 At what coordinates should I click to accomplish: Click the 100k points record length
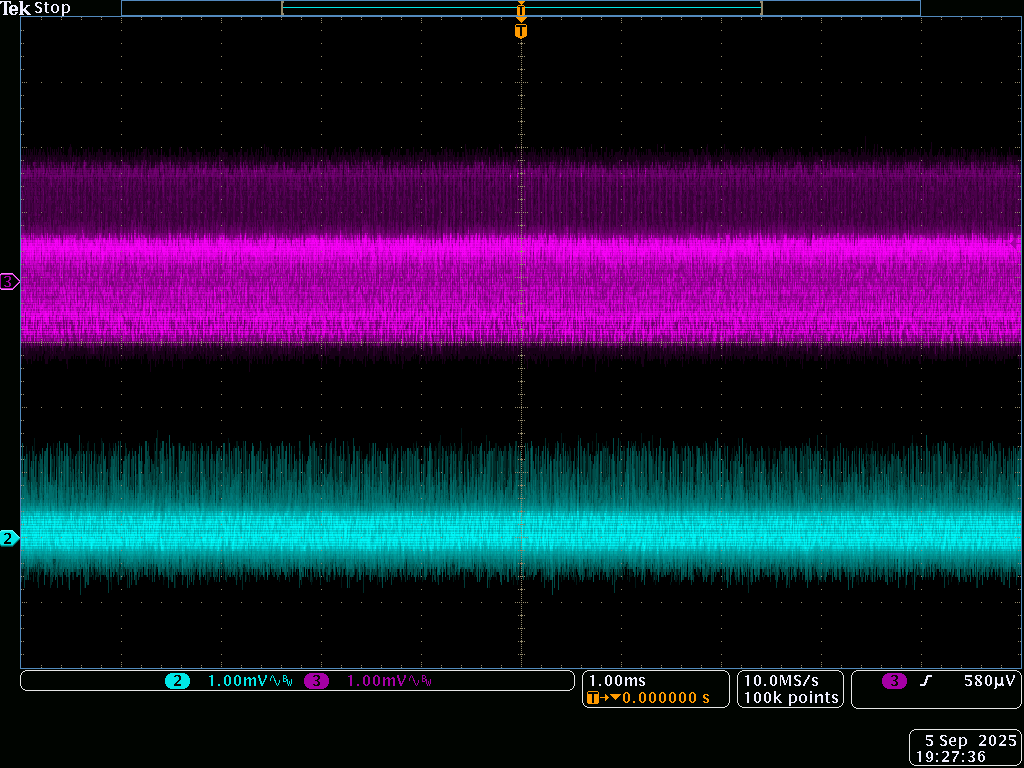click(x=790, y=697)
